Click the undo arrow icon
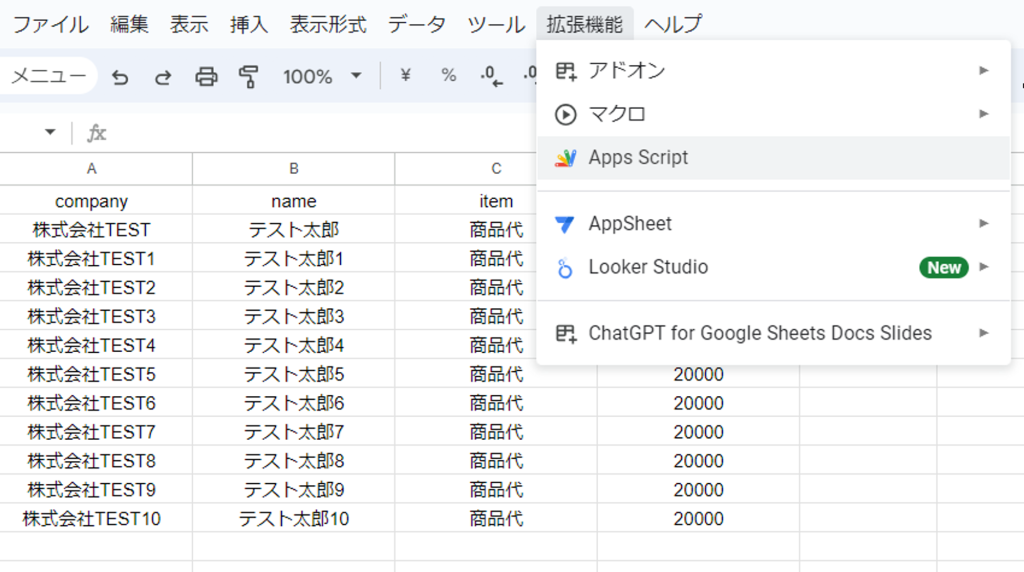This screenshot has height=572, width=1024. coord(120,77)
